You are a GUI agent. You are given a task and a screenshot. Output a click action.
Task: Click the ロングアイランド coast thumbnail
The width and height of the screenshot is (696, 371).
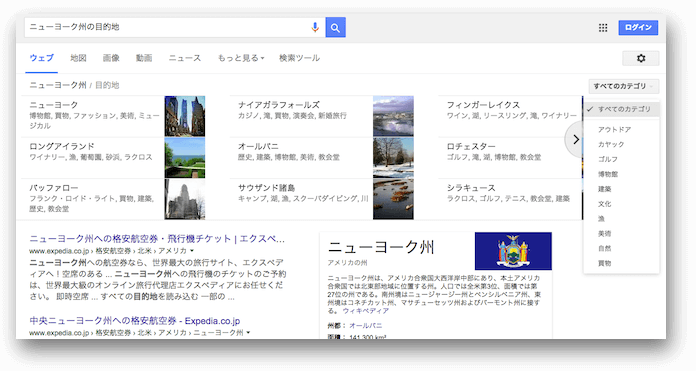185,158
